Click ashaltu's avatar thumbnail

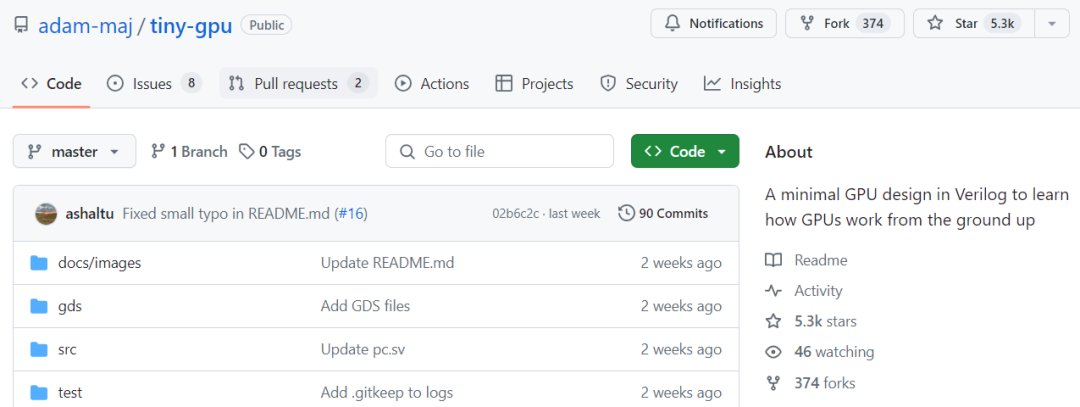46,213
